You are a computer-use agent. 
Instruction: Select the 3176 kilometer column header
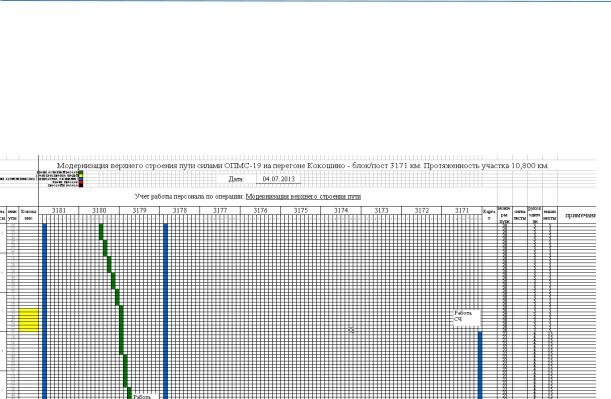click(x=260, y=210)
